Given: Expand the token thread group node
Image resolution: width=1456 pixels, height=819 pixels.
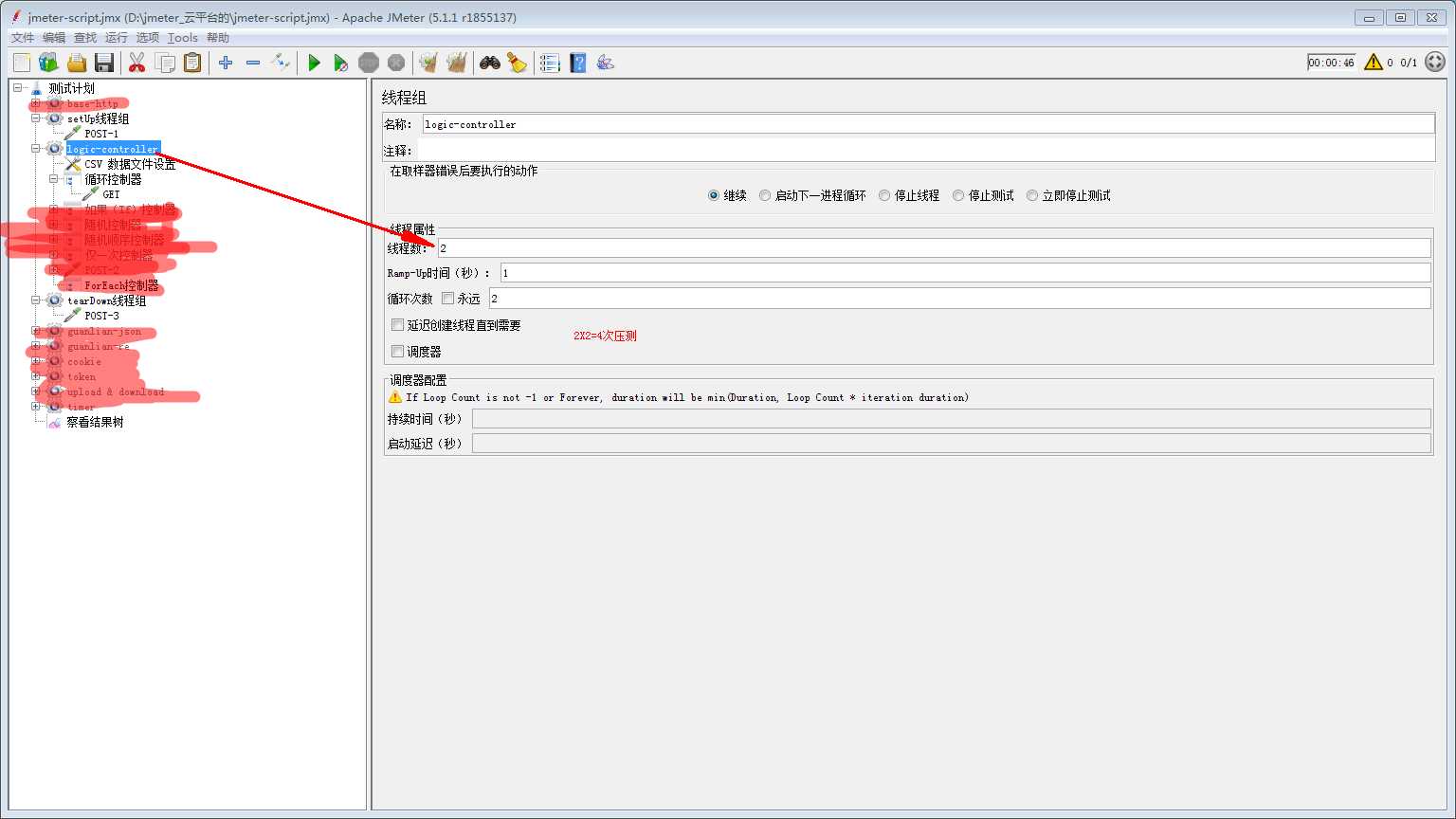Looking at the screenshot, I should pos(35,376).
